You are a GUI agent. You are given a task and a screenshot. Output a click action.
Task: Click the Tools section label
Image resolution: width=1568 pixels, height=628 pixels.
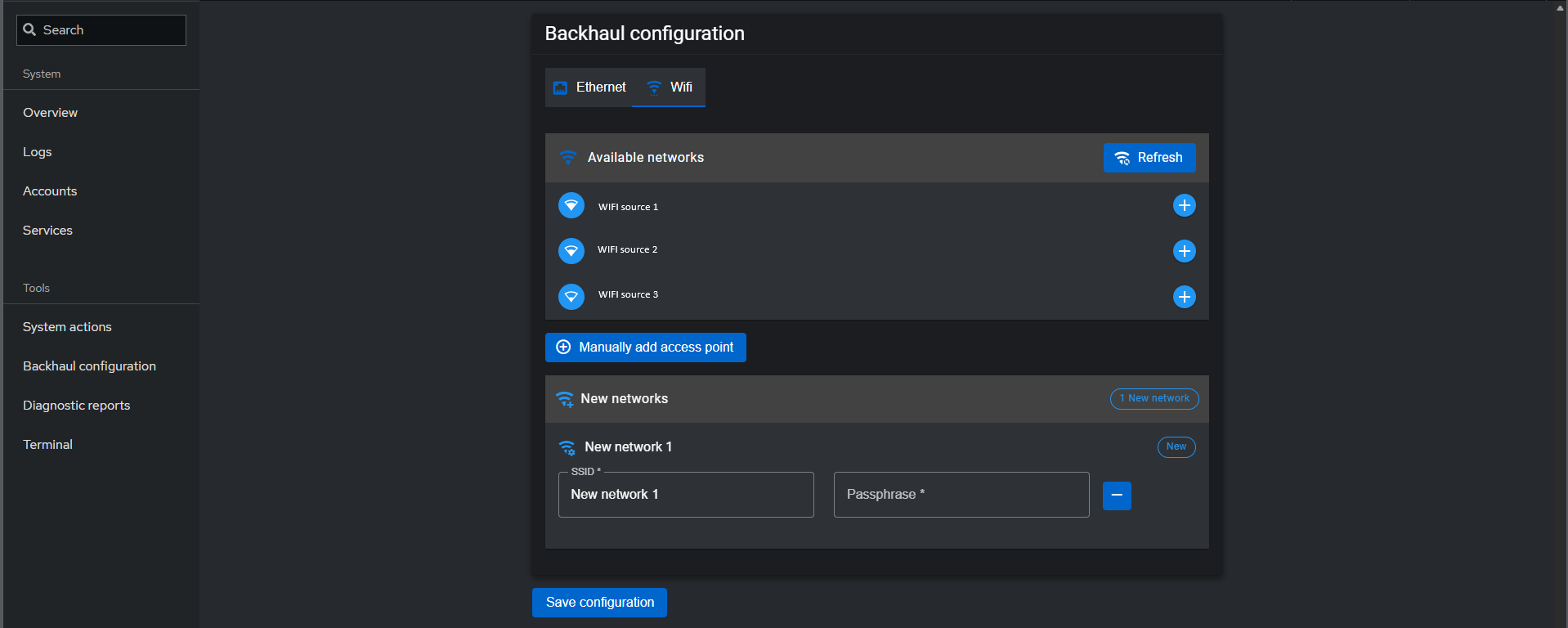tap(36, 288)
